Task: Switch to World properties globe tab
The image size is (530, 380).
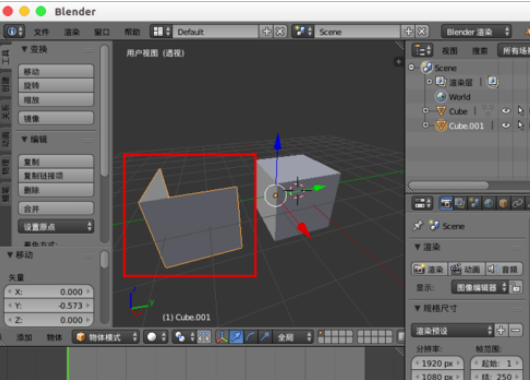Action: 488,203
